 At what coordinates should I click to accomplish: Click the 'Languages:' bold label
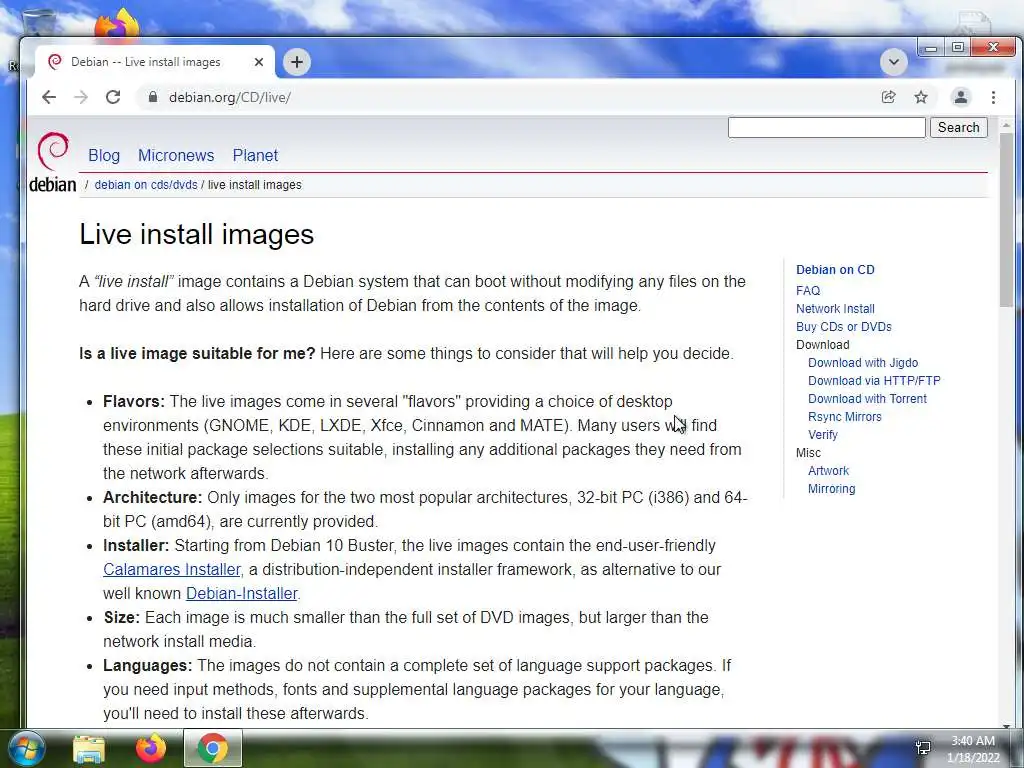pyautogui.click(x=148, y=665)
